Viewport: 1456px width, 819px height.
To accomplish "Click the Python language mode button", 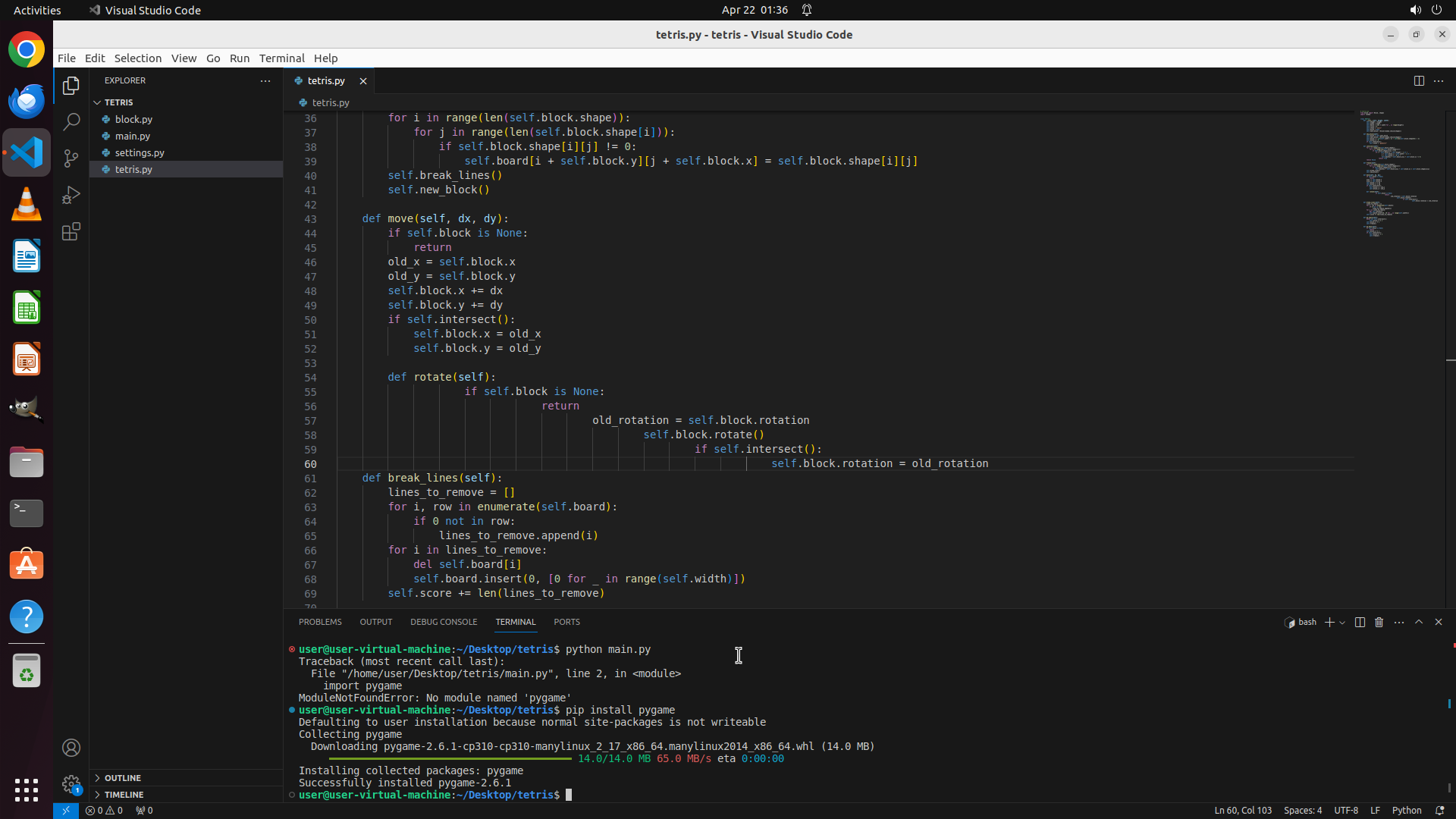I will click(1406, 810).
